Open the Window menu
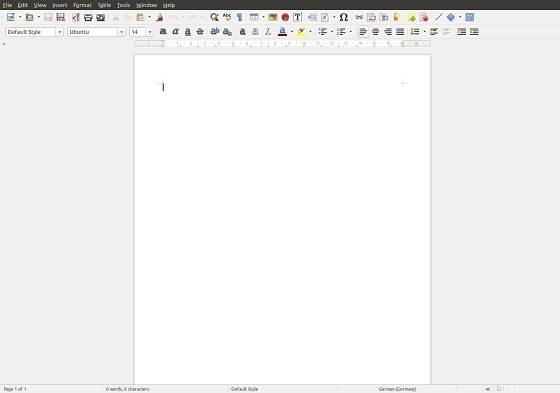This screenshot has height=393, width=560. click(146, 5)
